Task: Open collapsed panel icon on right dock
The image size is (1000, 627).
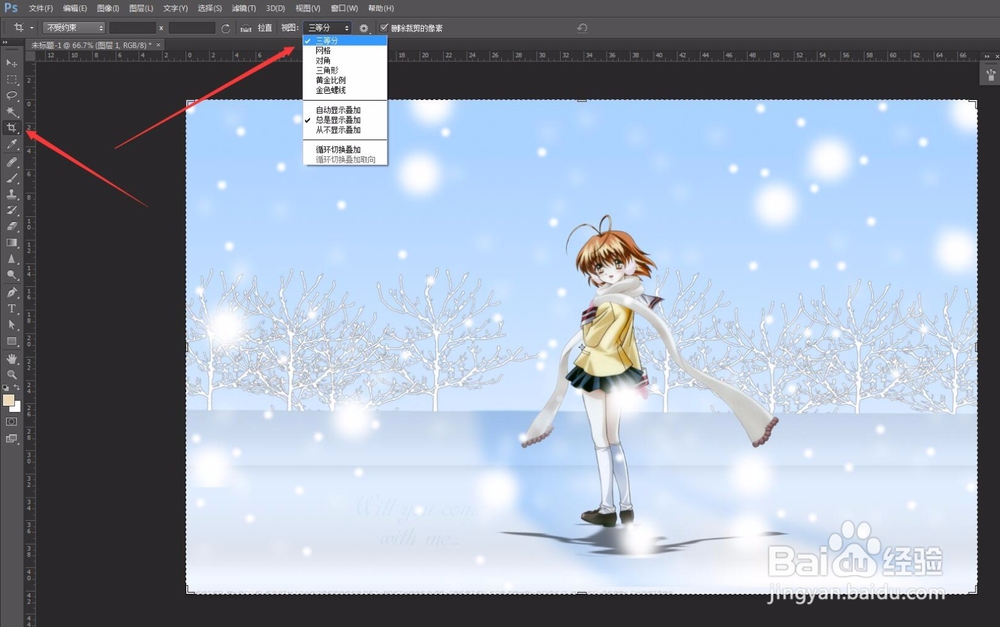Action: pos(990,75)
